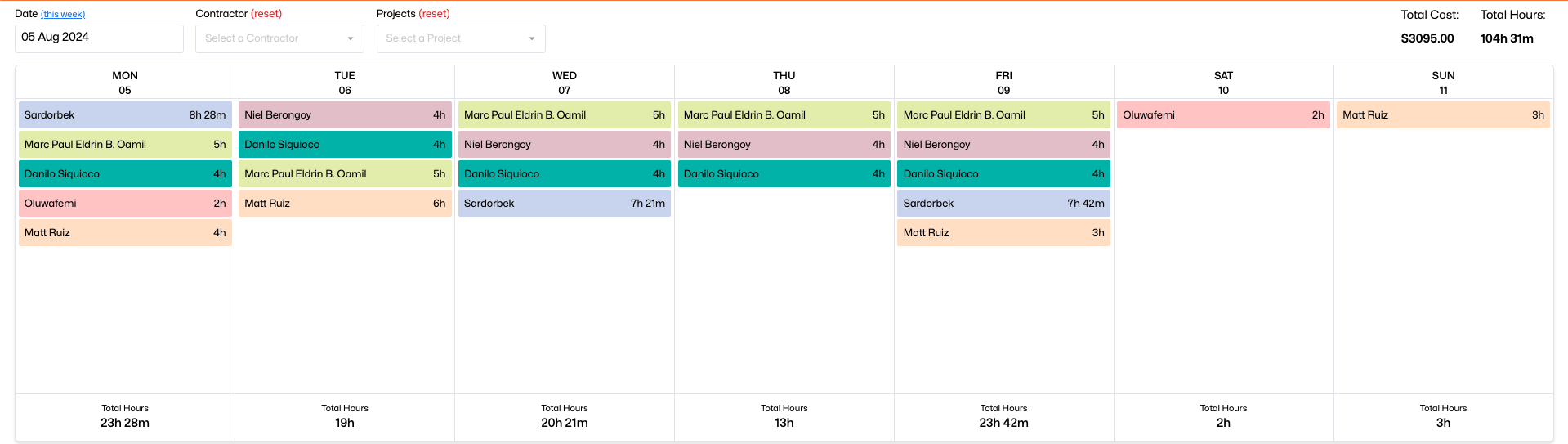Click the SAT 10 column header

1223,83
